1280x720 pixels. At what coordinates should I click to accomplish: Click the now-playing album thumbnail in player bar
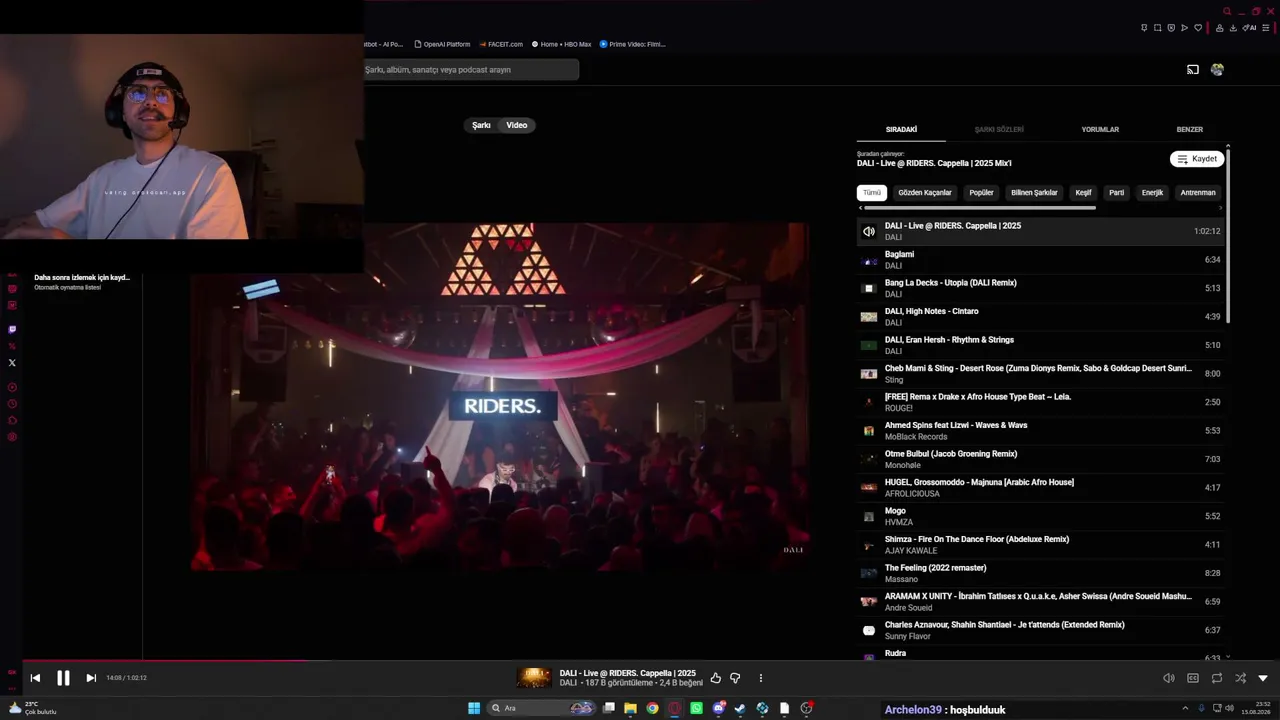coord(534,678)
